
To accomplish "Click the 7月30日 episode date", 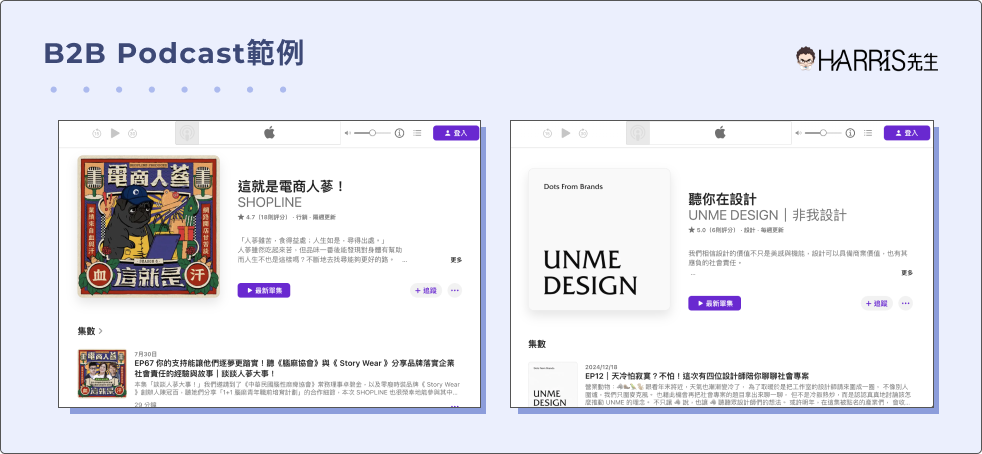I will (146, 354).
